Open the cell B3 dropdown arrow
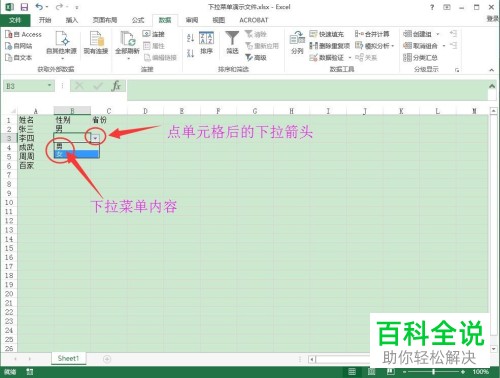 coord(95,138)
